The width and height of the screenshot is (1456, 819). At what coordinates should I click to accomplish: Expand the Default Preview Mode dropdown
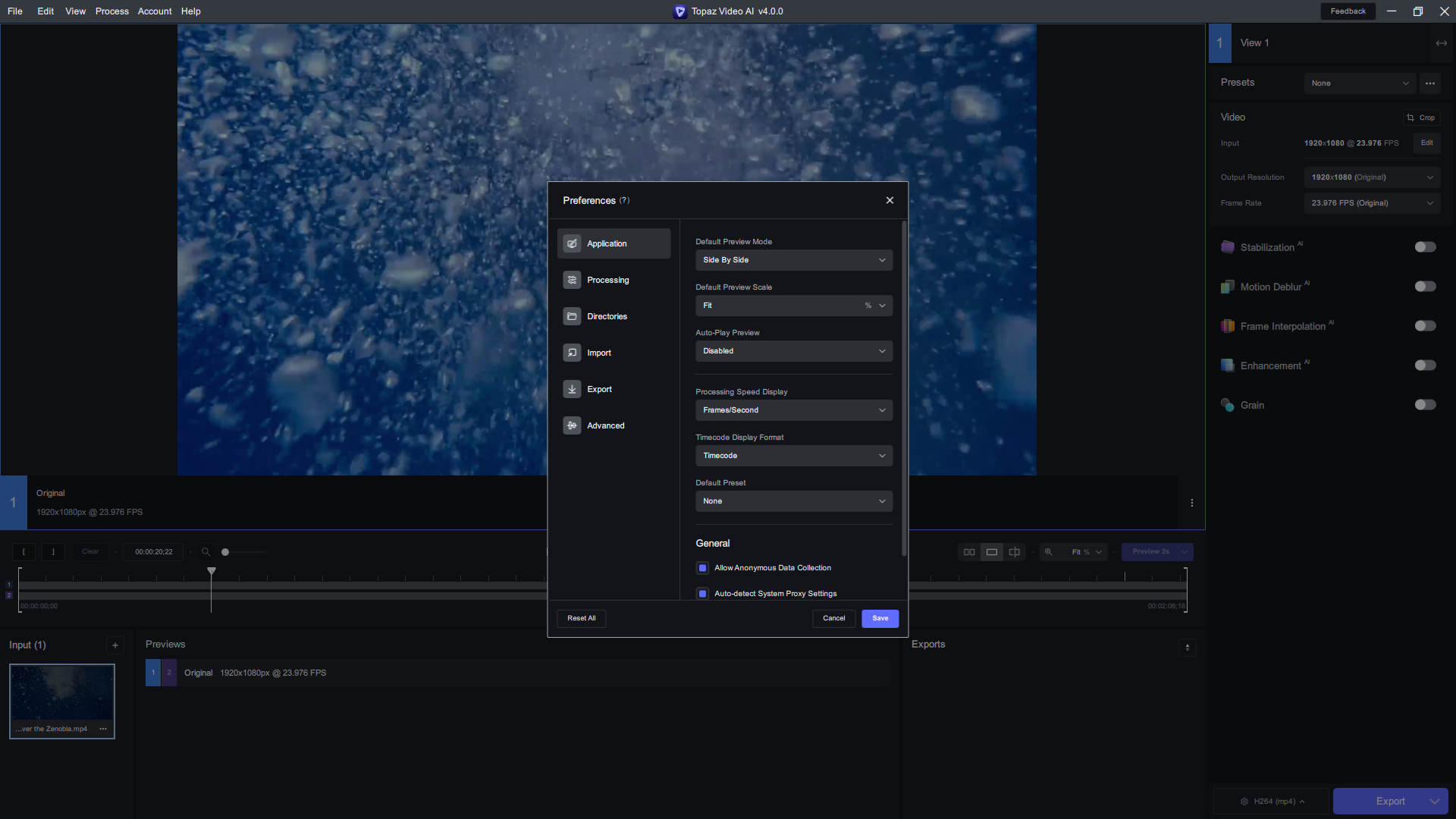pos(793,260)
